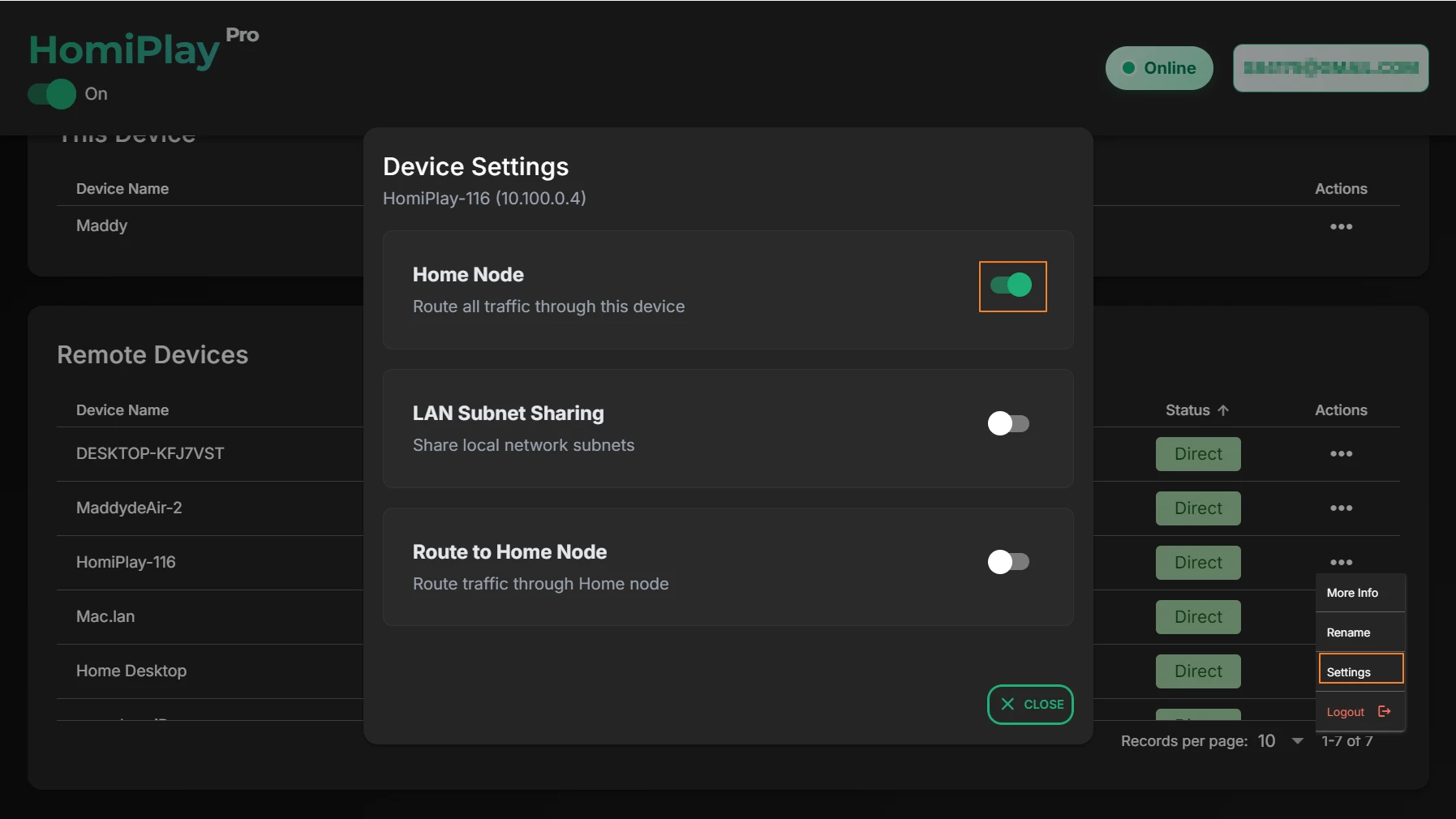Open Settings from the context menu
The width and height of the screenshot is (1456, 819).
(x=1360, y=672)
